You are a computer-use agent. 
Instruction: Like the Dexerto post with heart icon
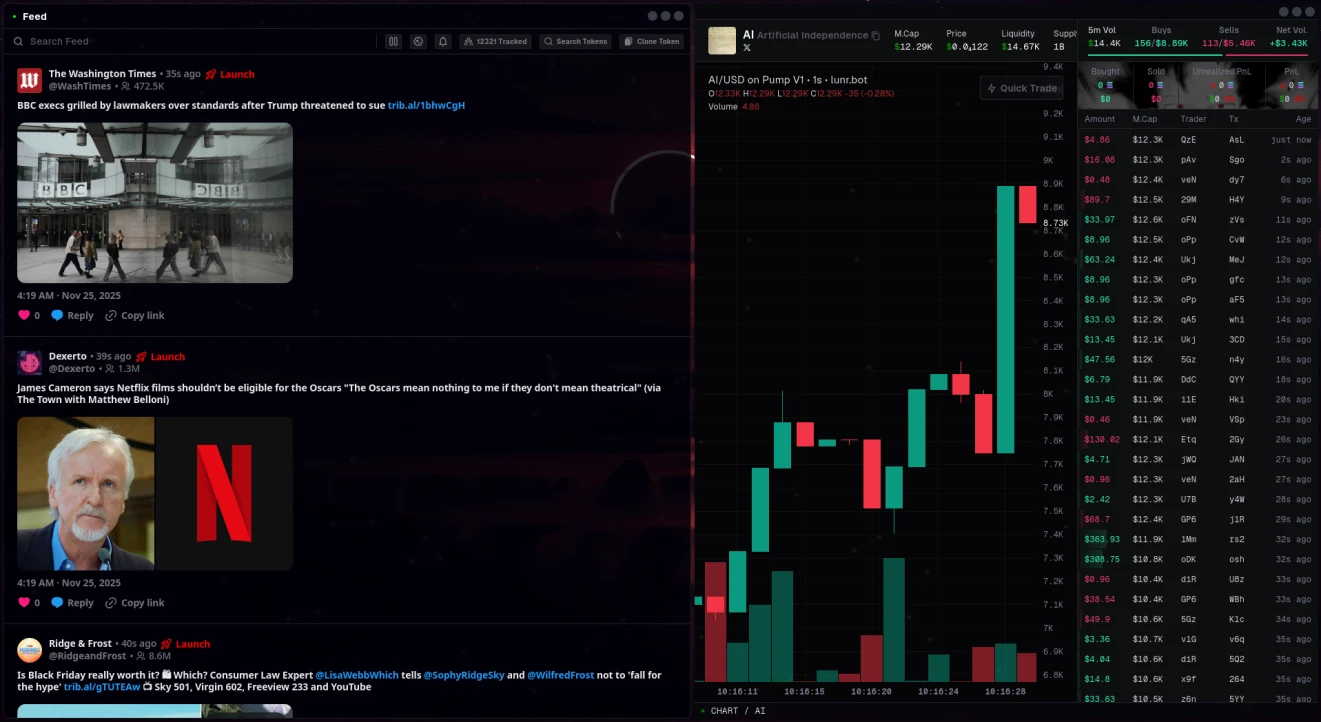coord(24,602)
